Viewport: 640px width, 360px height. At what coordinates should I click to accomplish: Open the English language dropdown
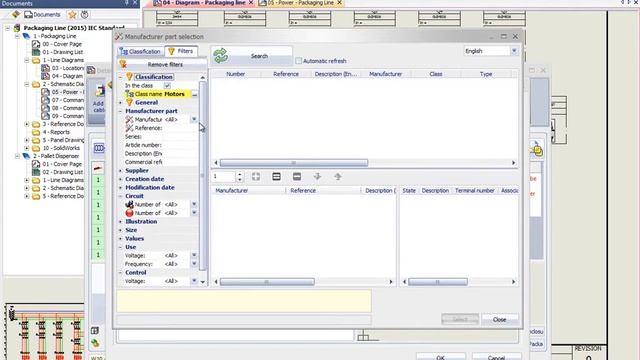[514, 51]
